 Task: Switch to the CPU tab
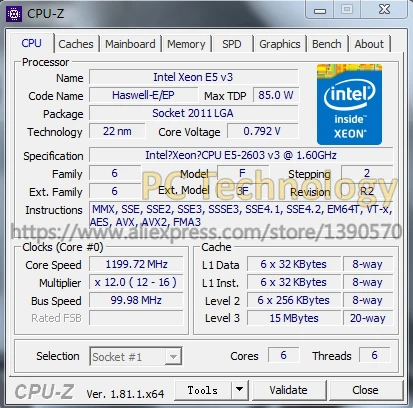pyautogui.click(x=31, y=43)
